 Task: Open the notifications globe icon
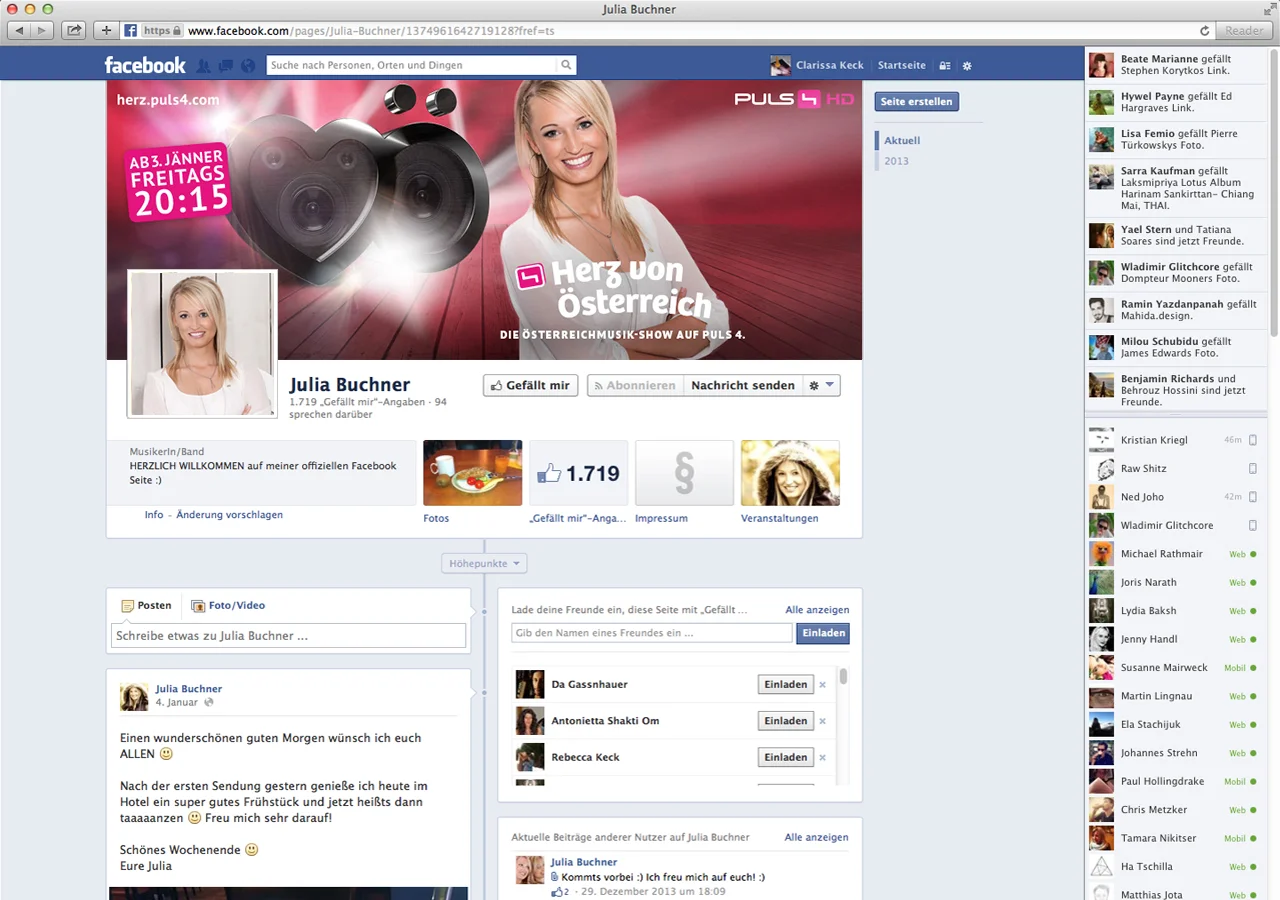tap(248, 66)
